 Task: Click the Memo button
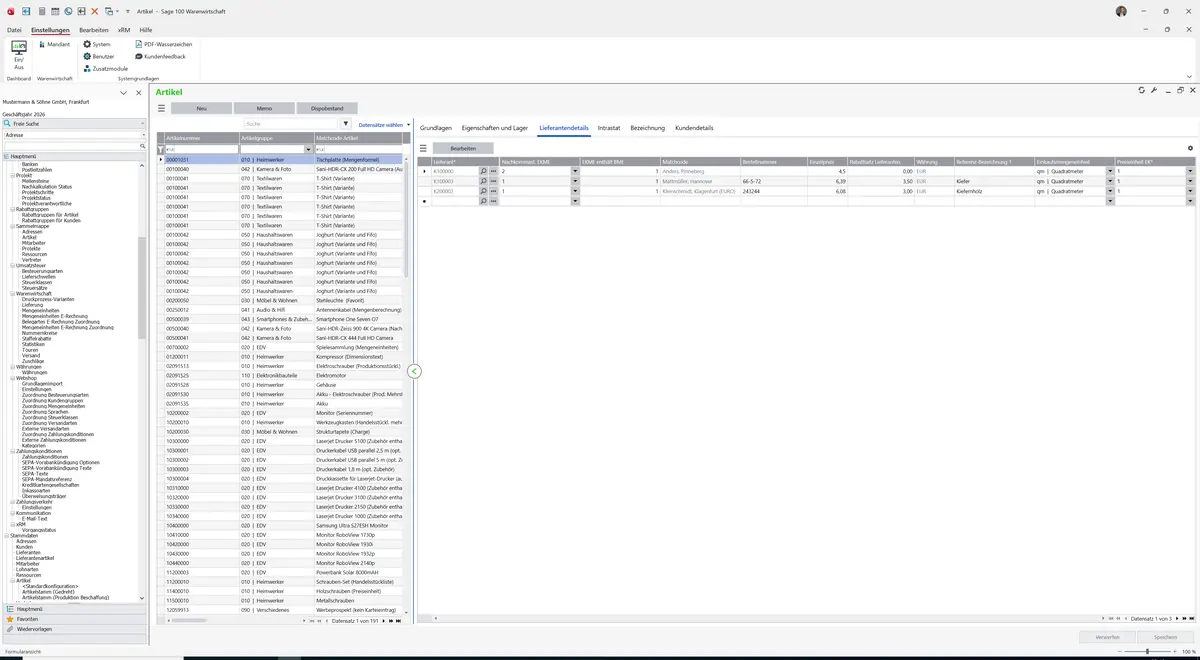tap(264, 108)
